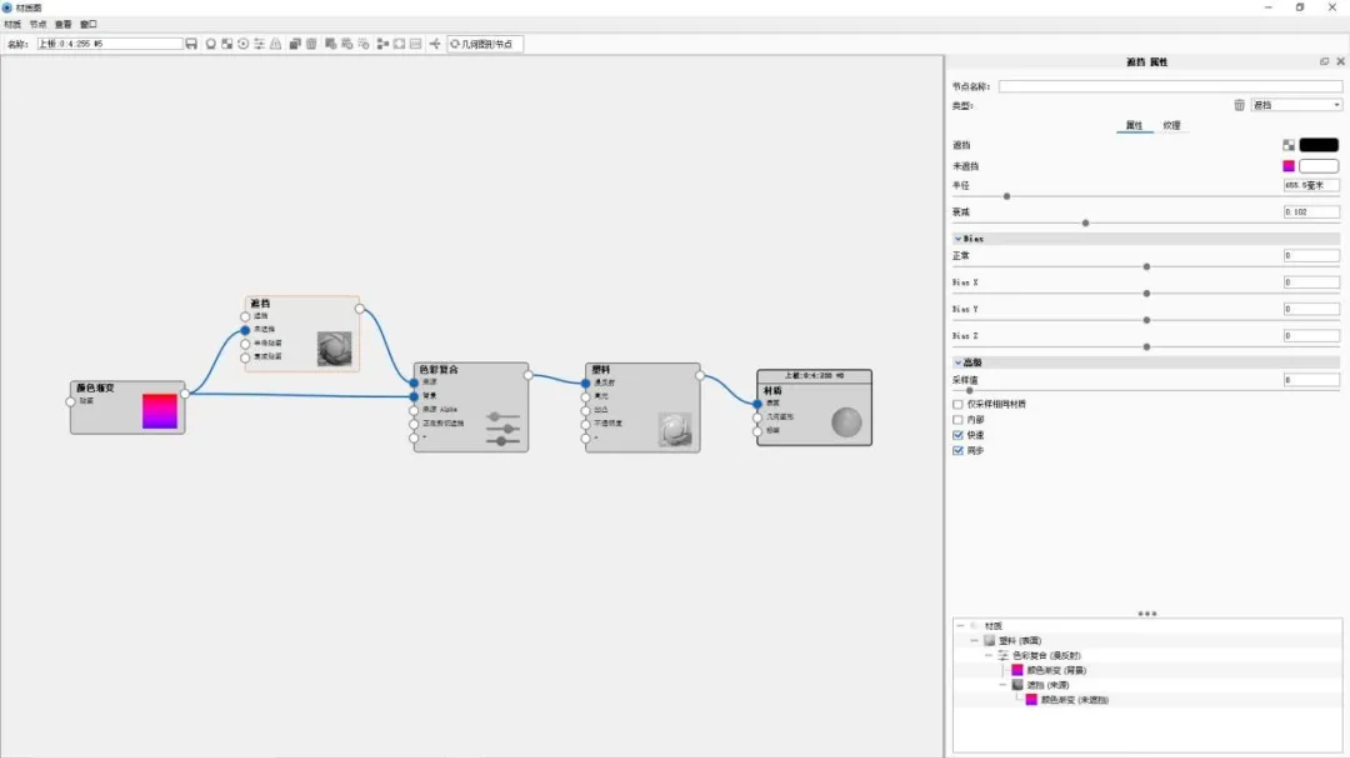Collapse the 高级 section

(958, 362)
